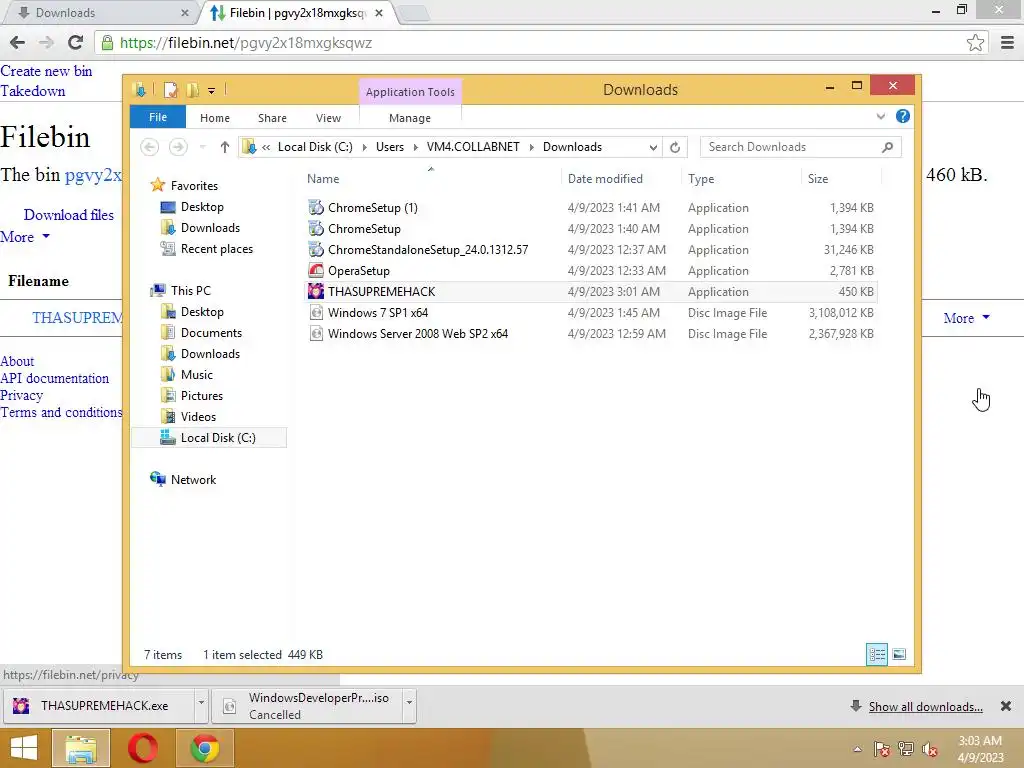Image resolution: width=1024 pixels, height=768 pixels.
Task: Close the Chrome downloads bar
Action: pos(1006,706)
